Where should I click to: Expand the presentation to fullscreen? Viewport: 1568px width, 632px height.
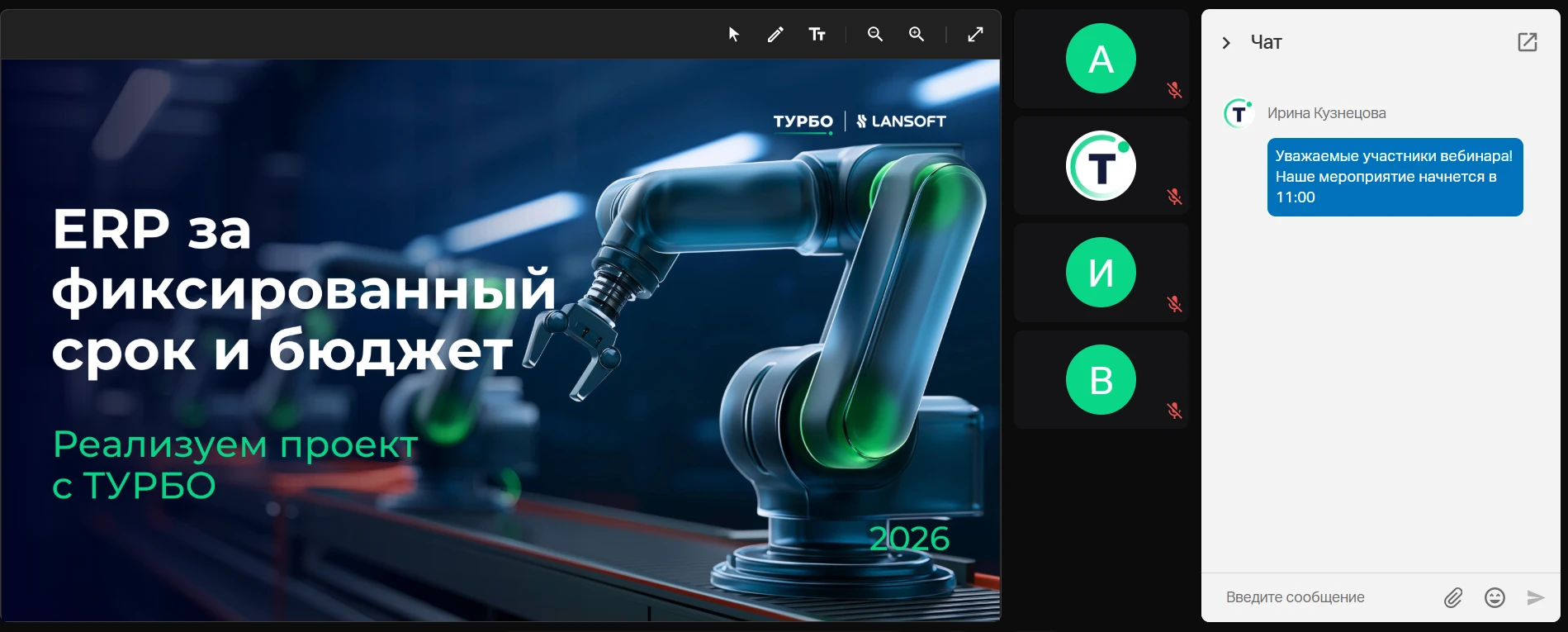pos(976,34)
